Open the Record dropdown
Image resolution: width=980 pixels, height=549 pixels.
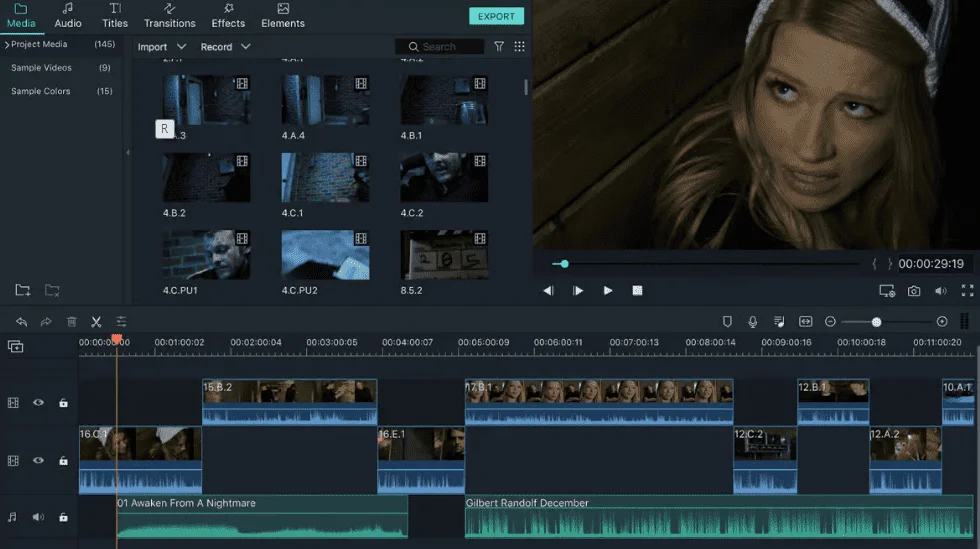pos(226,47)
